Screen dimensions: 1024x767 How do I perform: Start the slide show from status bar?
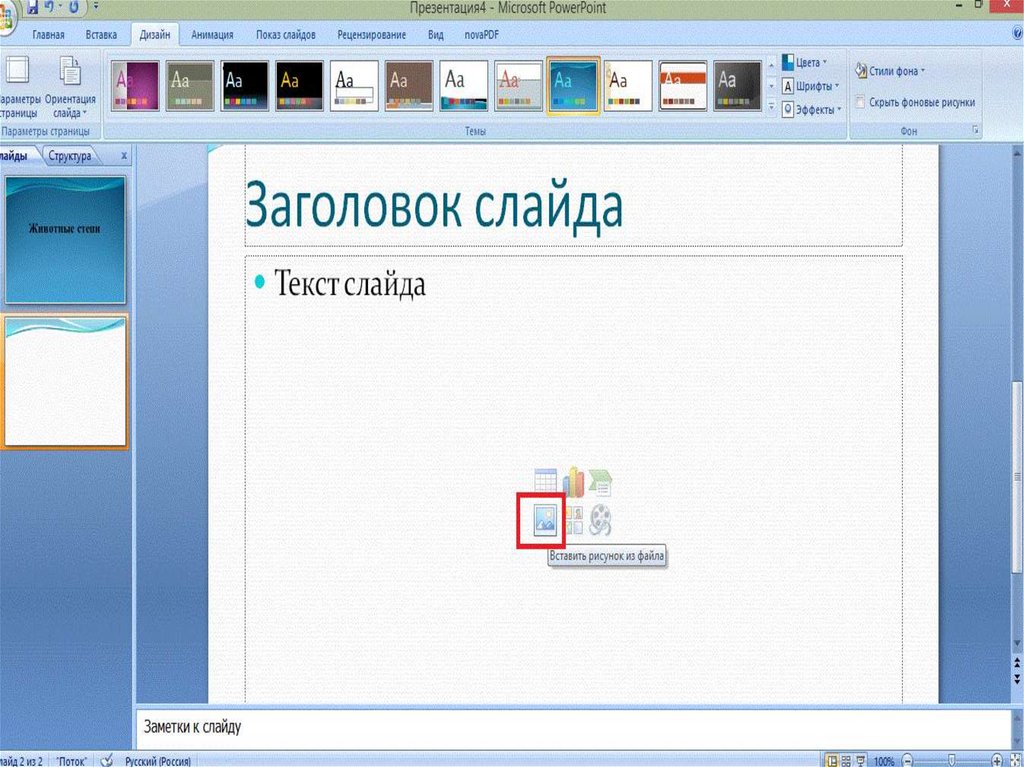pos(861,760)
